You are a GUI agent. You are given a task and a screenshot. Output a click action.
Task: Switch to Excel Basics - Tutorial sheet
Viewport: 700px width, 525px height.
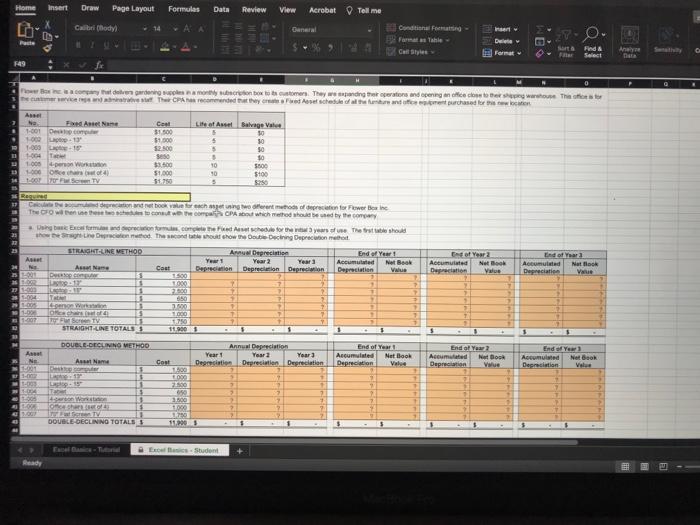tap(86, 450)
